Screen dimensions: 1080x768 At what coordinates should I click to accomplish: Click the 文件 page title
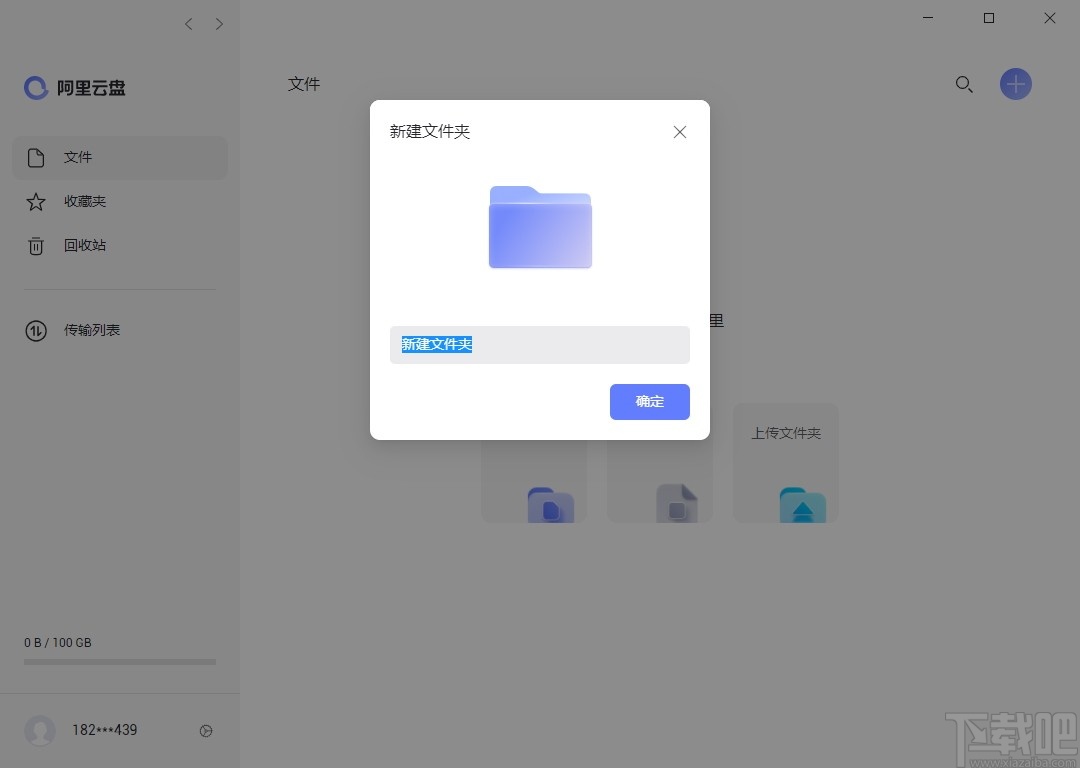(304, 84)
